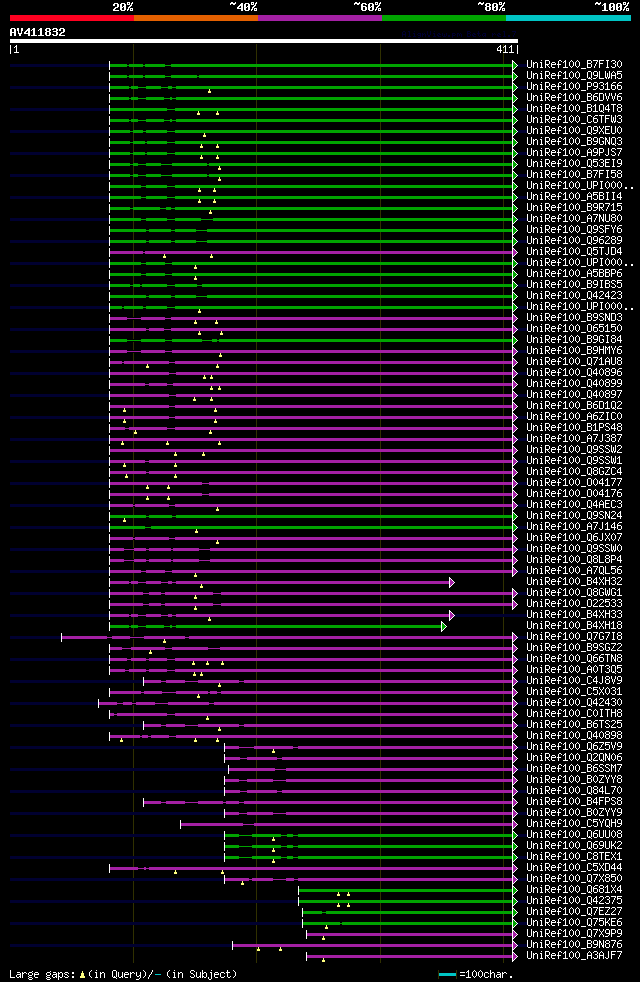
Task: Open hit UniRef100_Q42423
Action: click(574, 296)
